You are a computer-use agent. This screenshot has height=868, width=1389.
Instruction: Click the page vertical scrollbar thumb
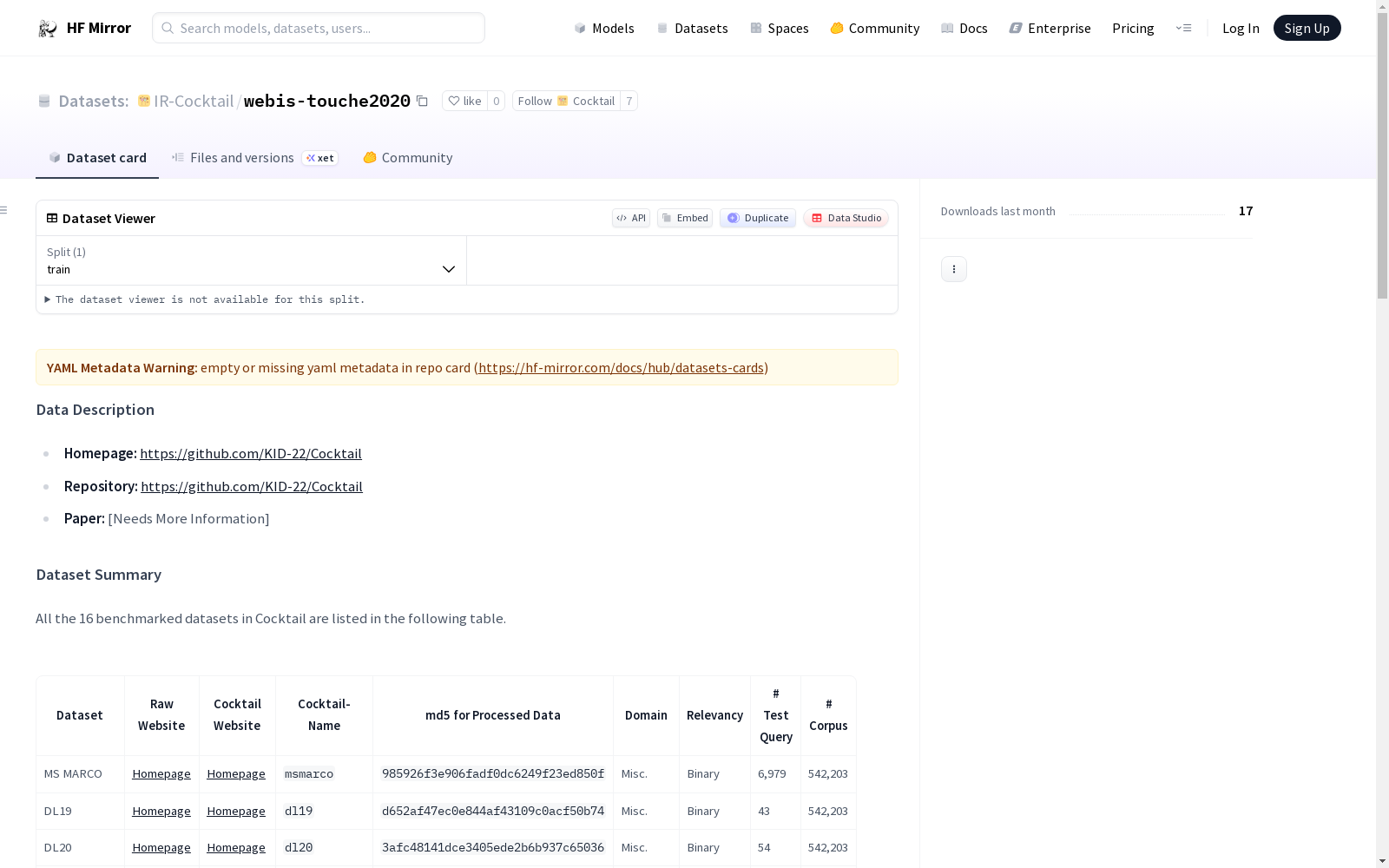(x=1382, y=156)
